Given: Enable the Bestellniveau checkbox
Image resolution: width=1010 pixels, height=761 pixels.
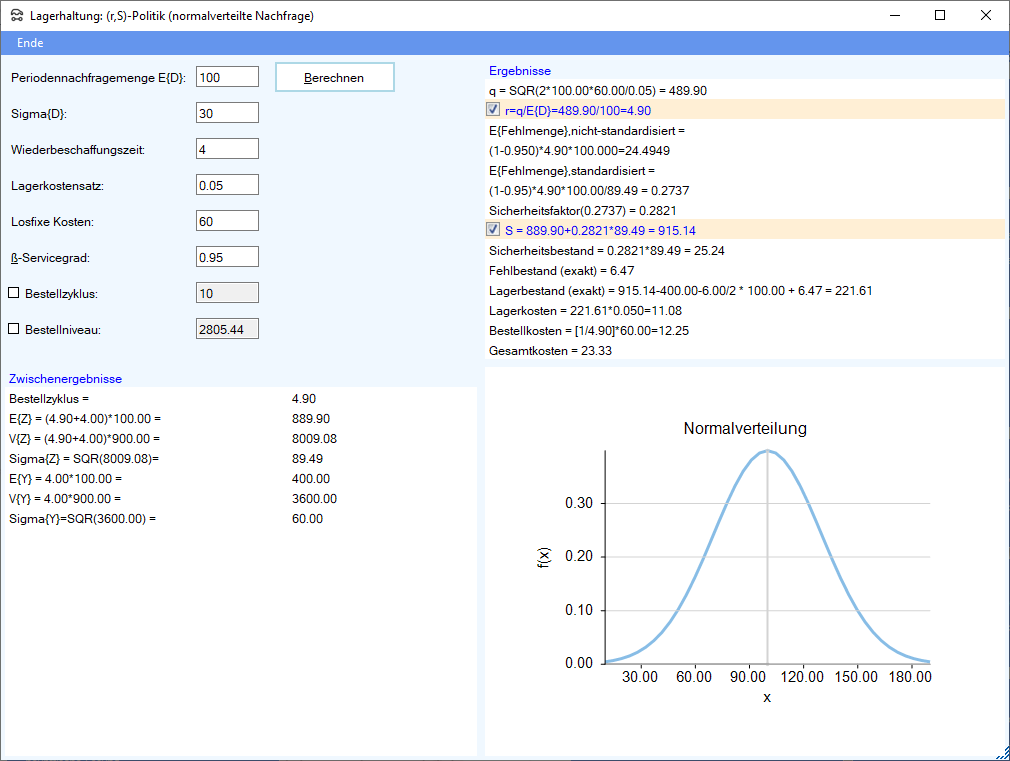Looking at the screenshot, I should click(14, 329).
